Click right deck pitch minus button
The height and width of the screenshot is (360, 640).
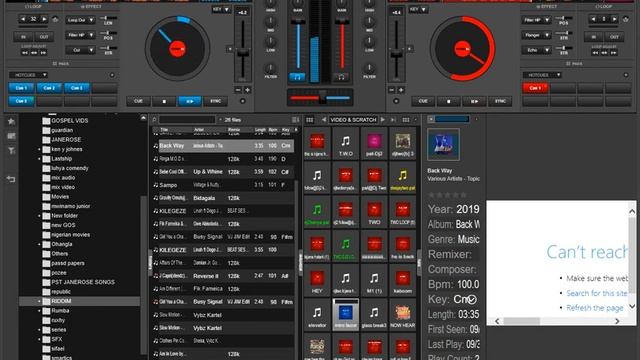pyautogui.click(x=392, y=90)
